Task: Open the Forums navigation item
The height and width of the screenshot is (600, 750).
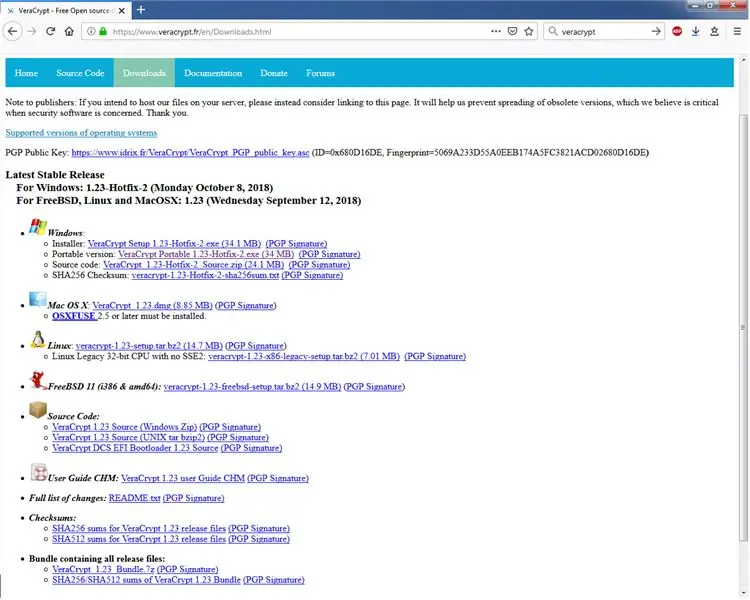Action: [x=320, y=73]
